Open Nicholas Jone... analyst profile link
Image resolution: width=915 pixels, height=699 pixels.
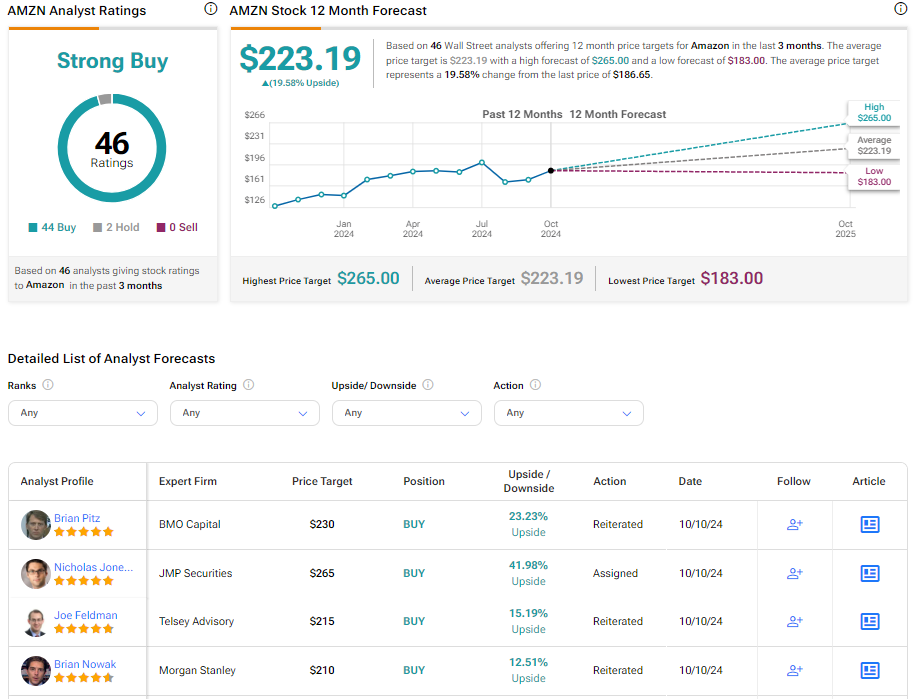(93, 567)
